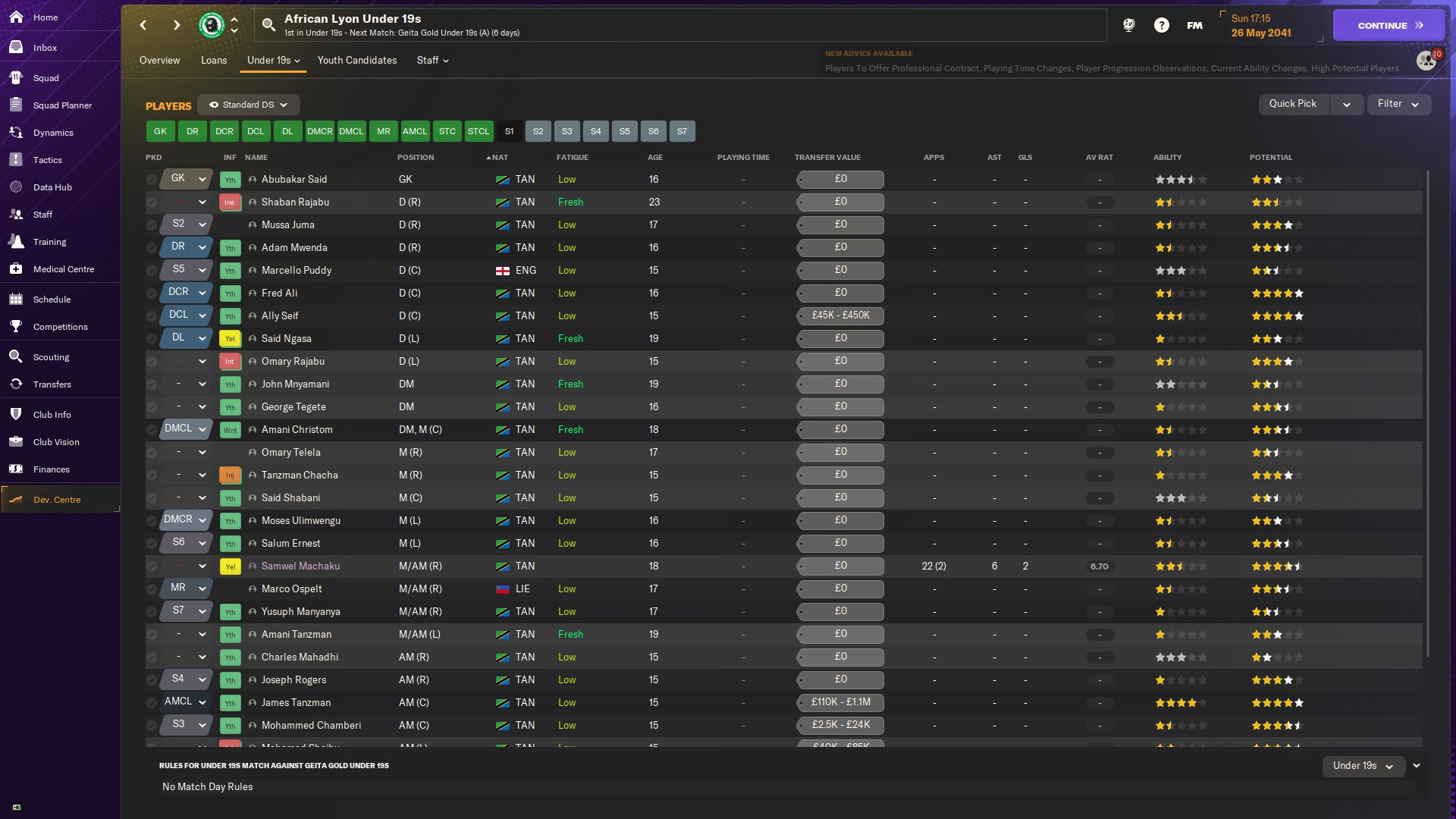This screenshot has height=819, width=1456.
Task: Open Tactics from the sidebar
Action: click(x=47, y=160)
